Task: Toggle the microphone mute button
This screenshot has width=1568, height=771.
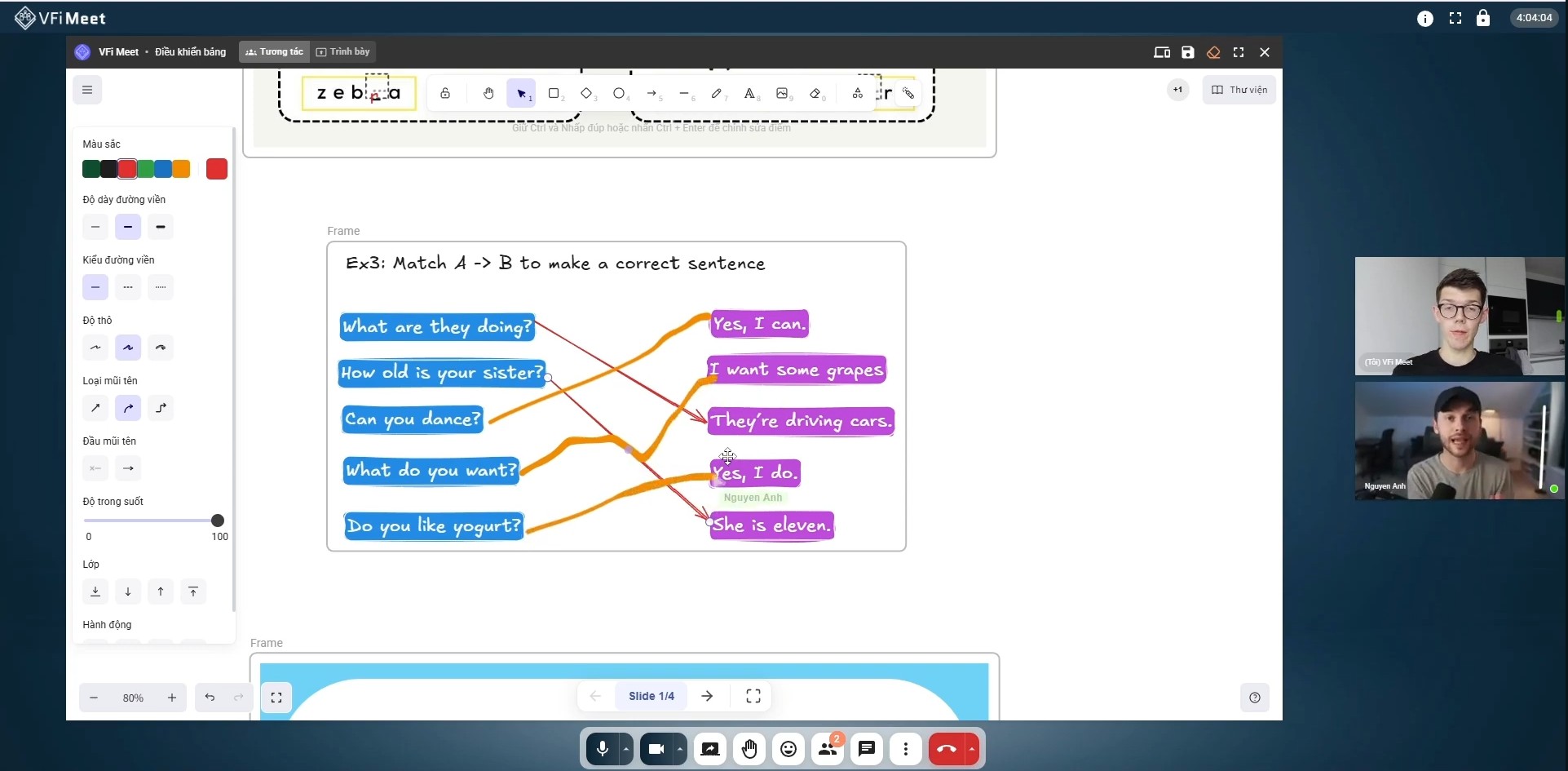Action: 603,749
